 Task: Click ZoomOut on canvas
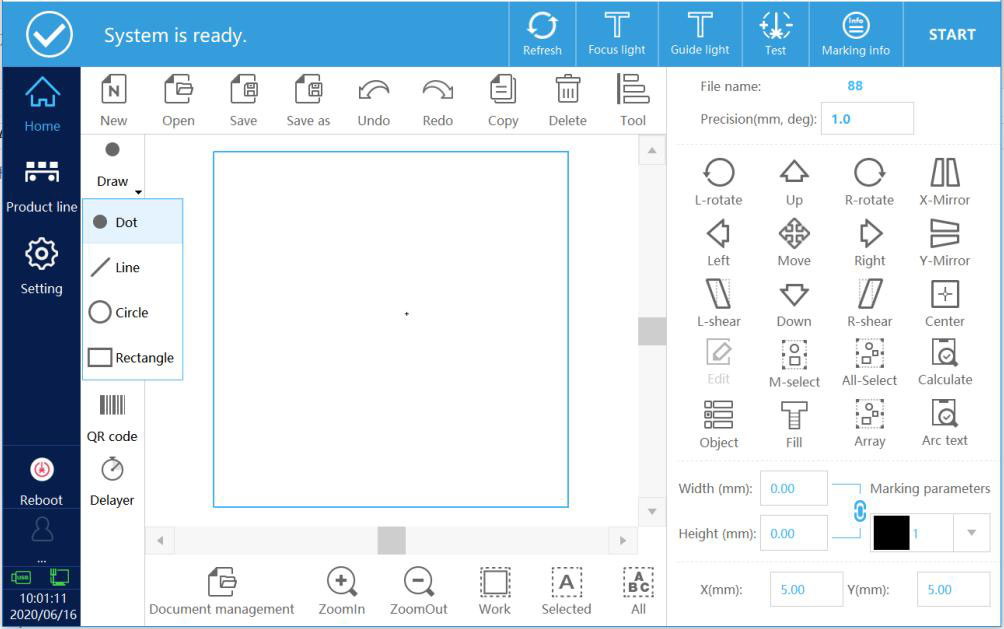[x=418, y=591]
